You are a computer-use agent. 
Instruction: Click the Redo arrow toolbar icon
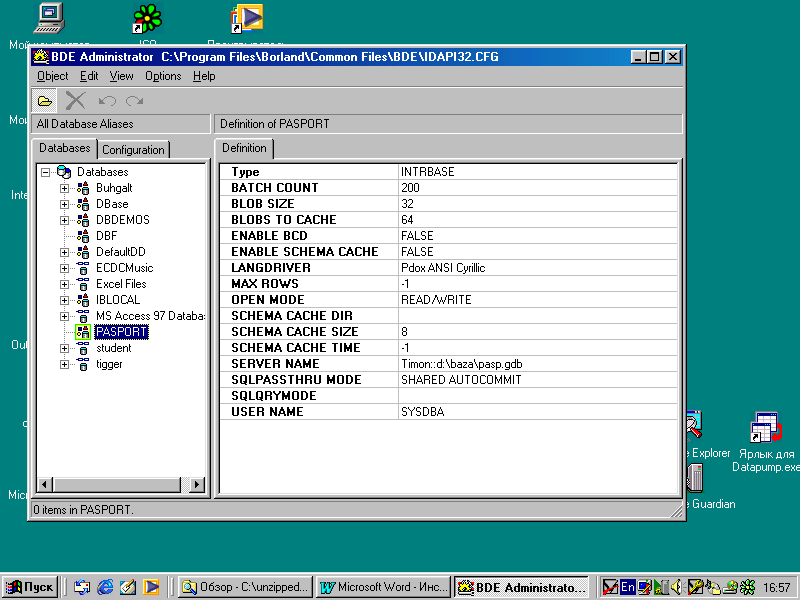click(x=134, y=100)
